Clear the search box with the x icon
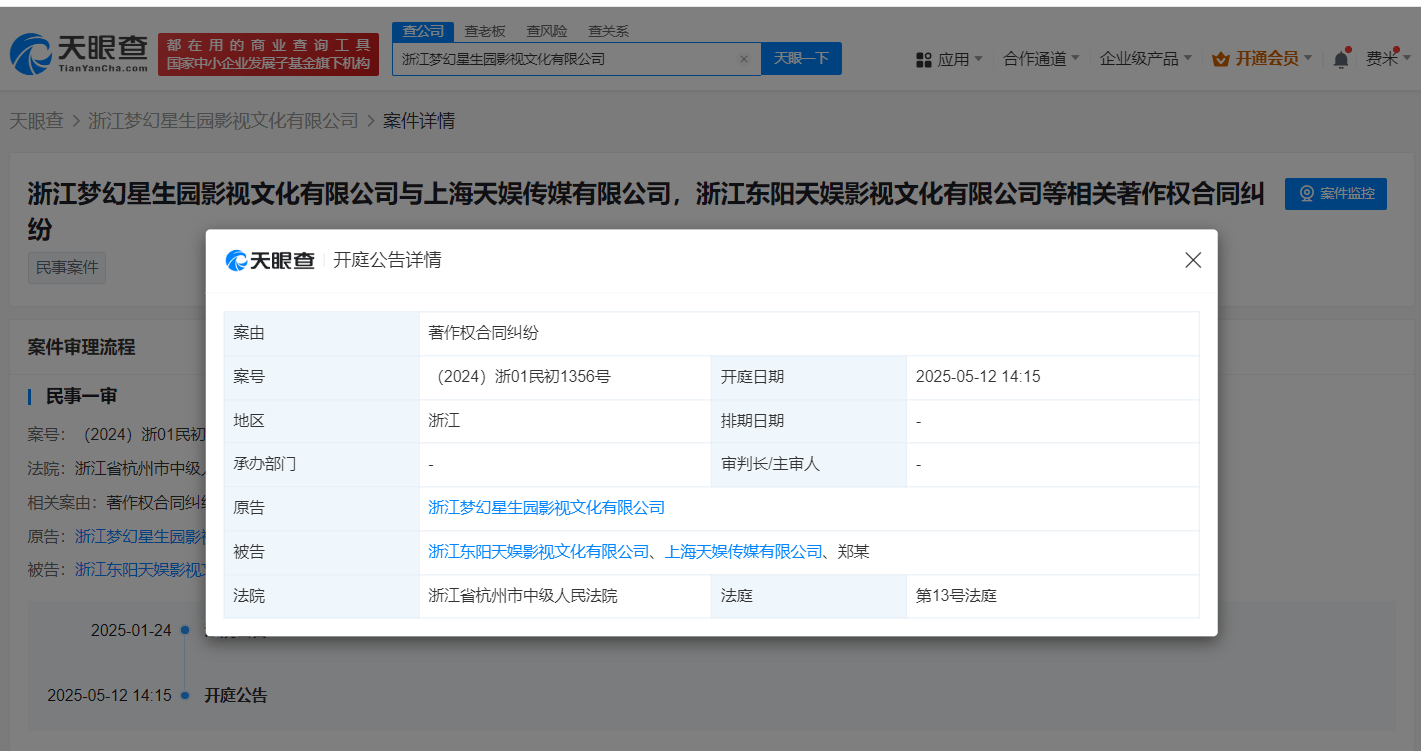Image resolution: width=1421 pixels, height=751 pixels. coord(744,59)
